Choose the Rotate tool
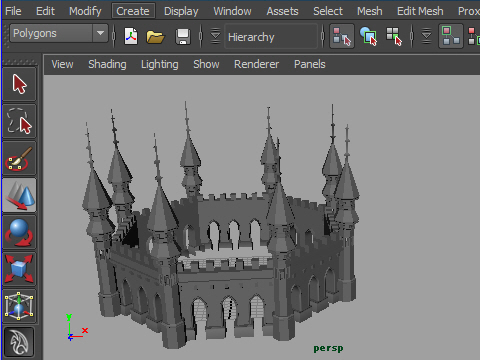Image resolution: width=480 pixels, height=360 pixels. [19, 232]
